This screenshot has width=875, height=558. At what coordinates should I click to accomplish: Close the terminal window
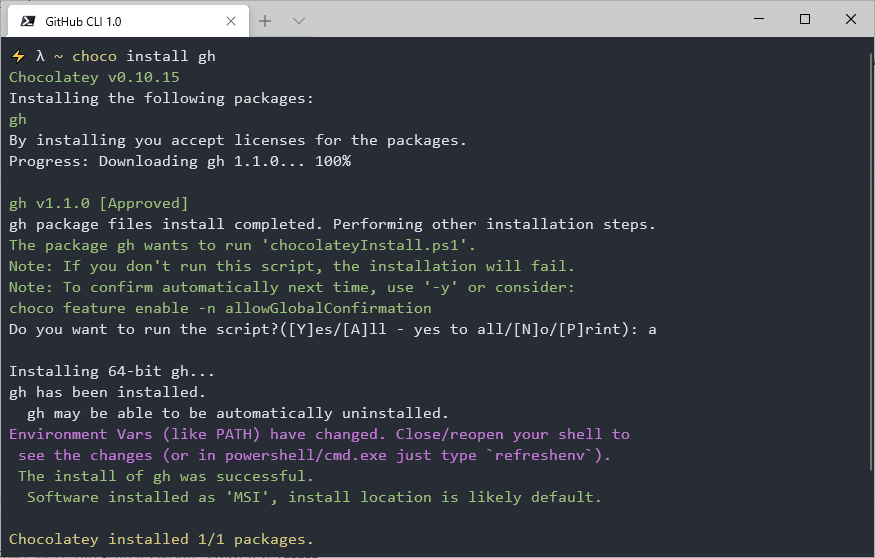click(x=850, y=19)
